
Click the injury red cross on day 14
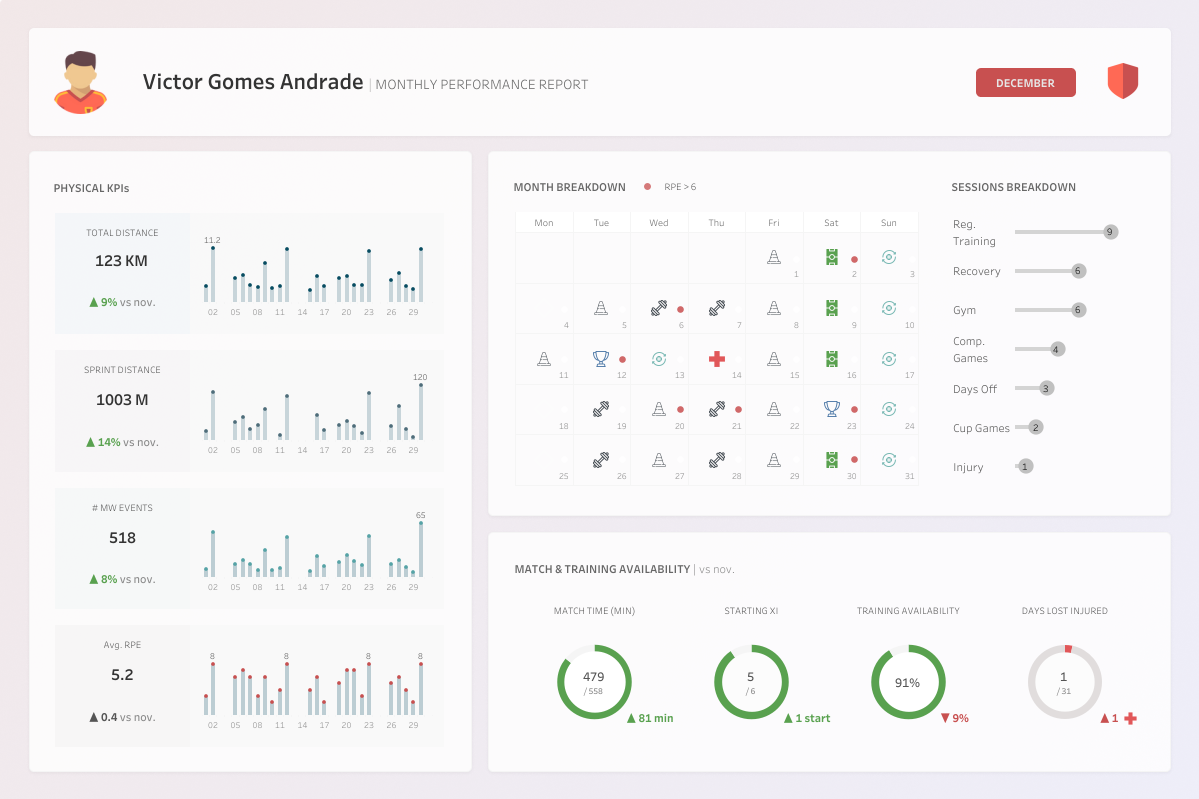[x=716, y=359]
